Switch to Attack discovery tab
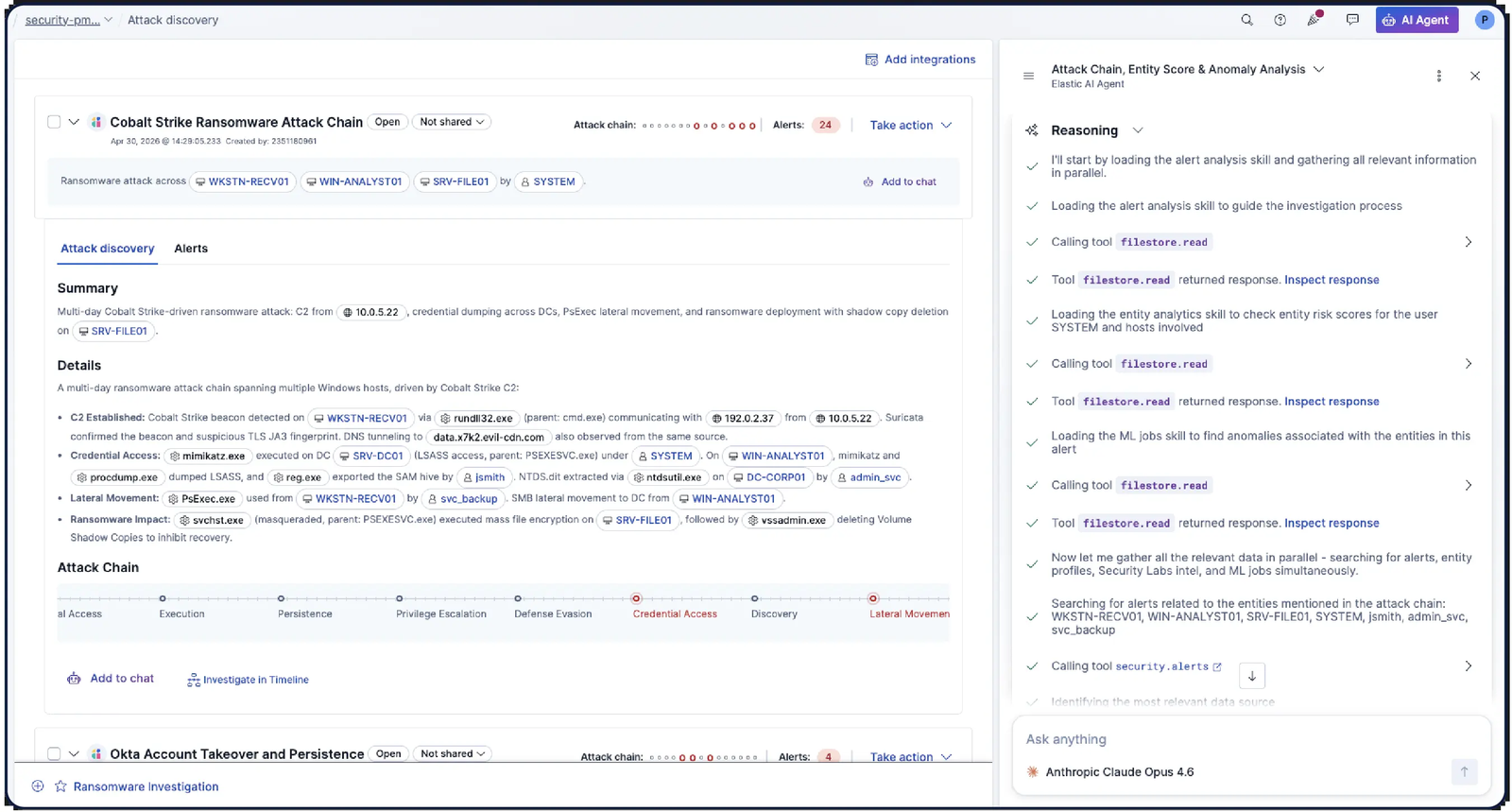This screenshot has height=812, width=1512. [107, 249]
